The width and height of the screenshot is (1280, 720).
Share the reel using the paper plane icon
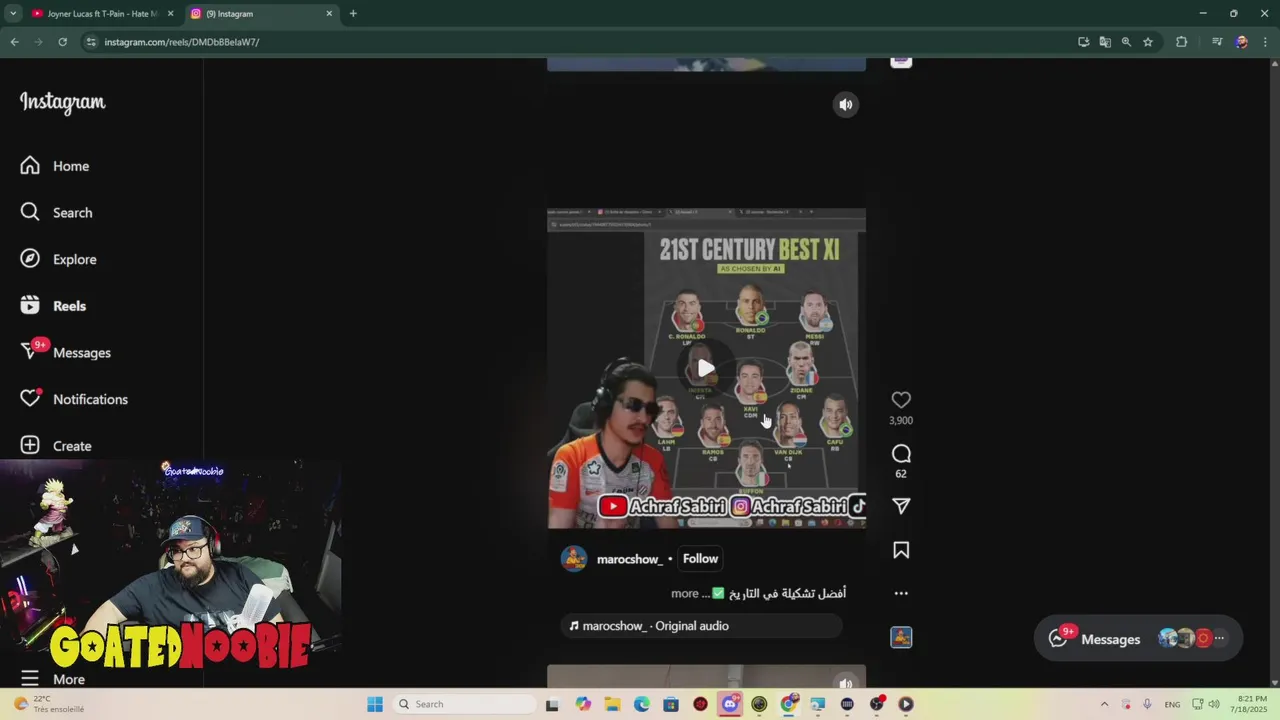coord(901,506)
